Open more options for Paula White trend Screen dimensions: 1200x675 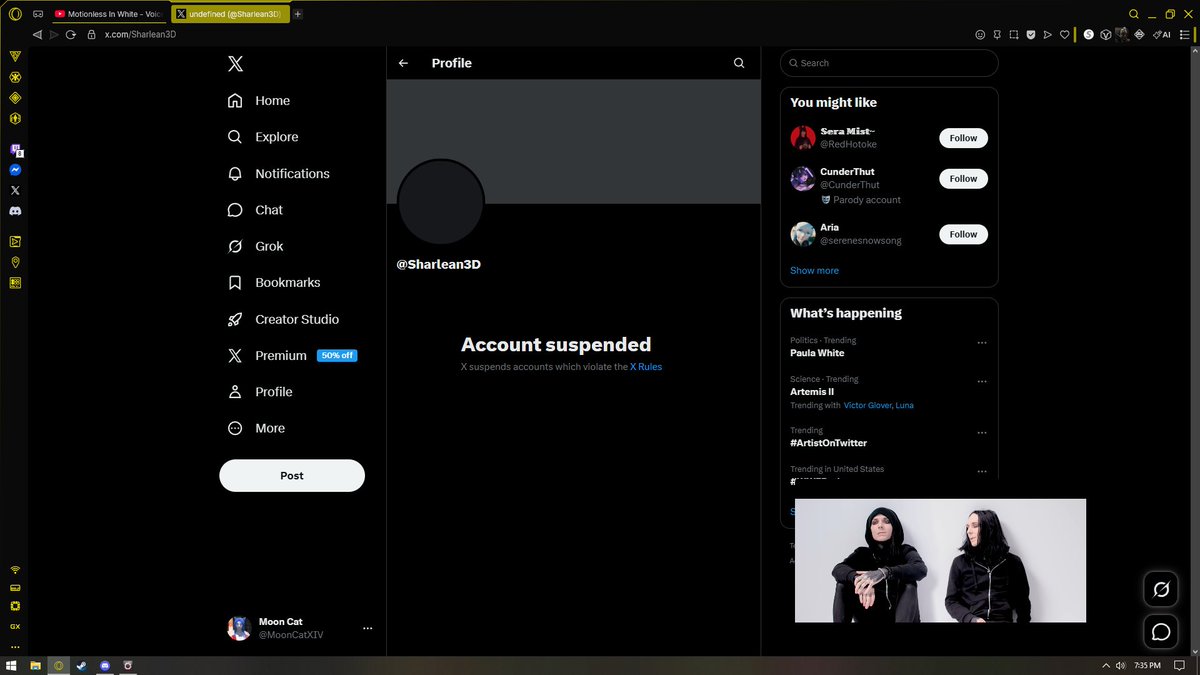[x=982, y=342]
